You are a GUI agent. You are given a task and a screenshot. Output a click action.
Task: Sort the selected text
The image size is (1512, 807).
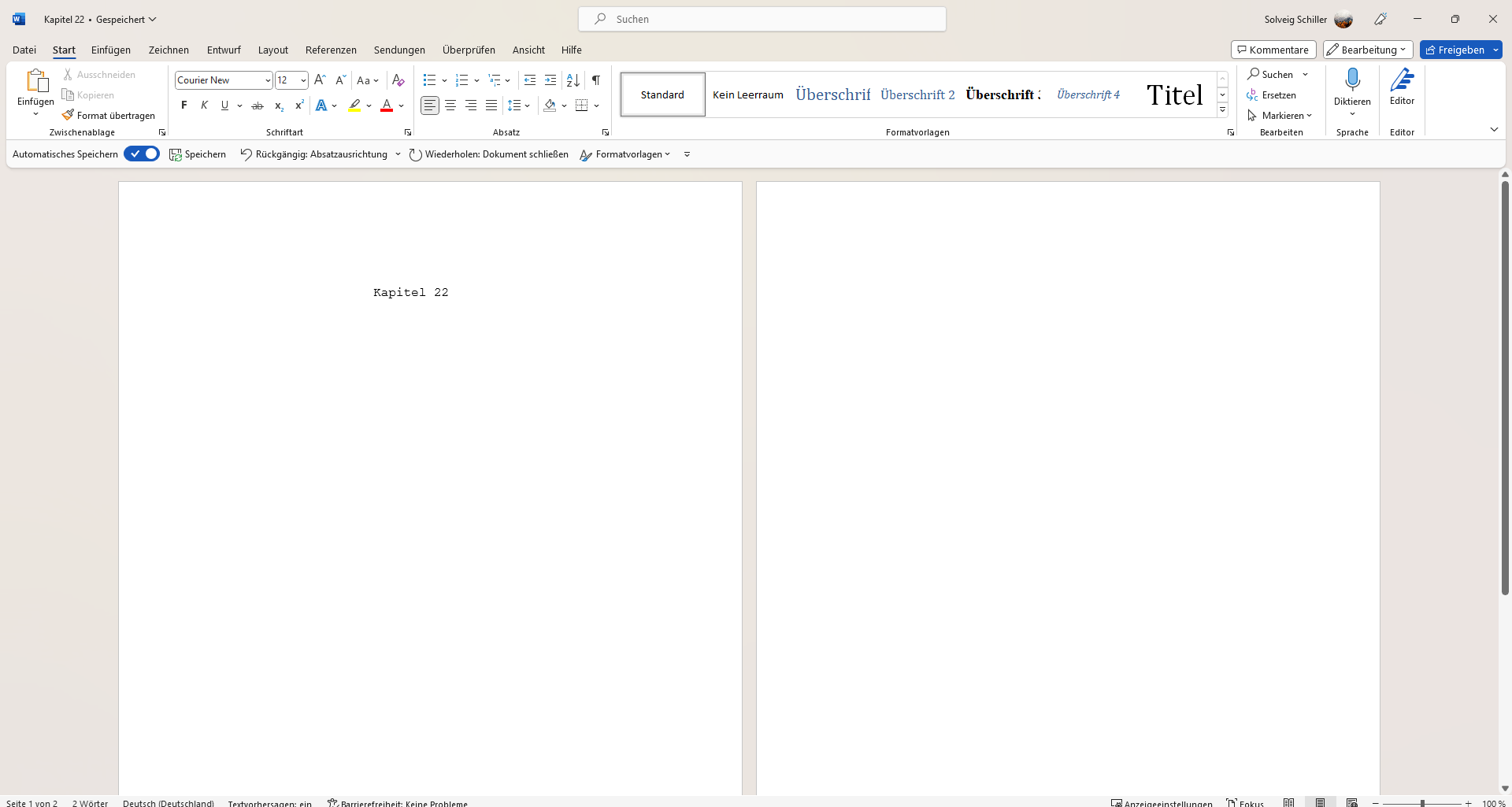[573, 80]
